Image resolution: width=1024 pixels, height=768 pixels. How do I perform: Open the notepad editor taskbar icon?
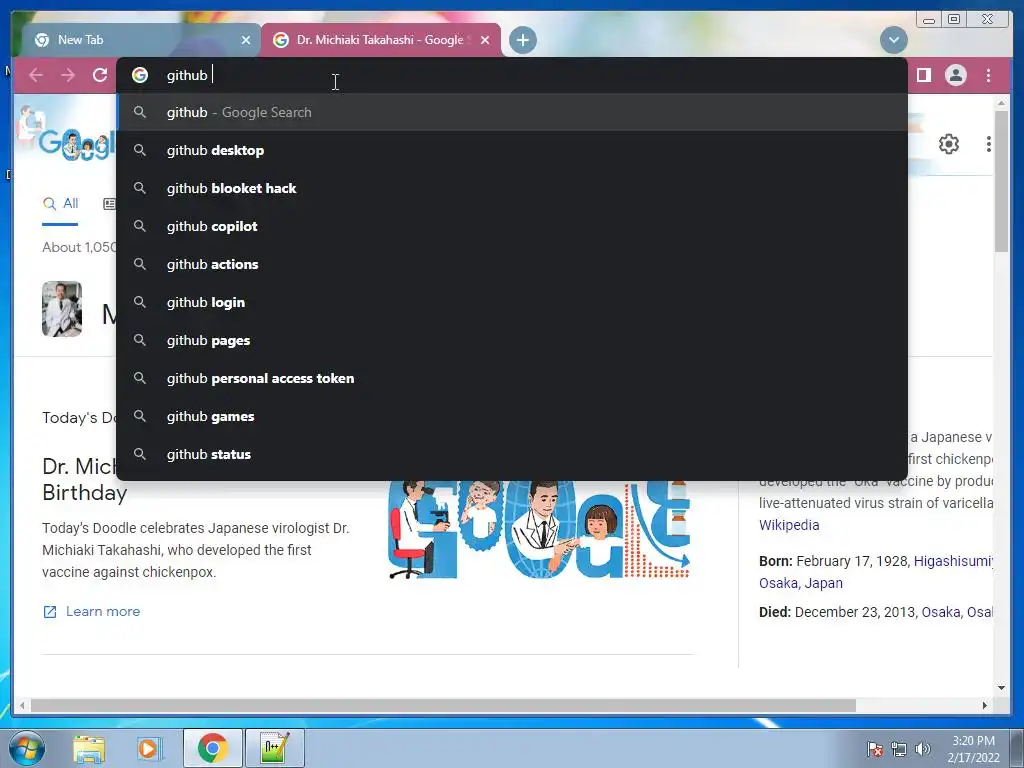(274, 748)
